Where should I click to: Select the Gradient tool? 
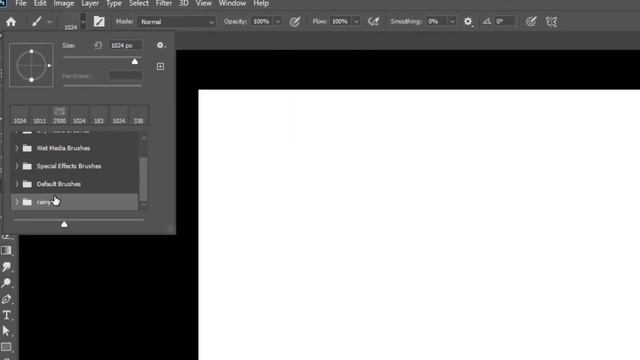click(6, 250)
